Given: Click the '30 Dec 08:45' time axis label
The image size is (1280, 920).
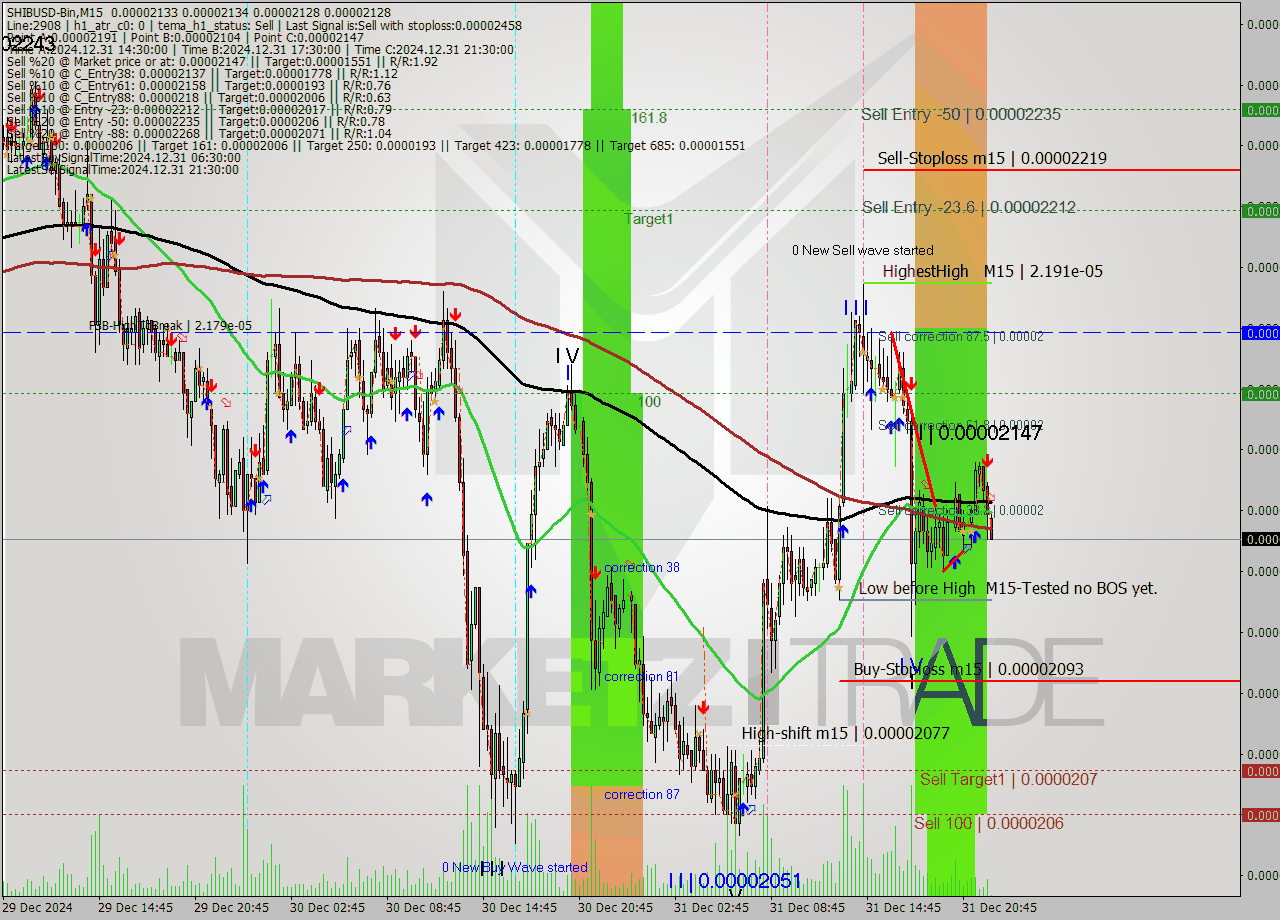Looking at the screenshot, I should point(423,908).
